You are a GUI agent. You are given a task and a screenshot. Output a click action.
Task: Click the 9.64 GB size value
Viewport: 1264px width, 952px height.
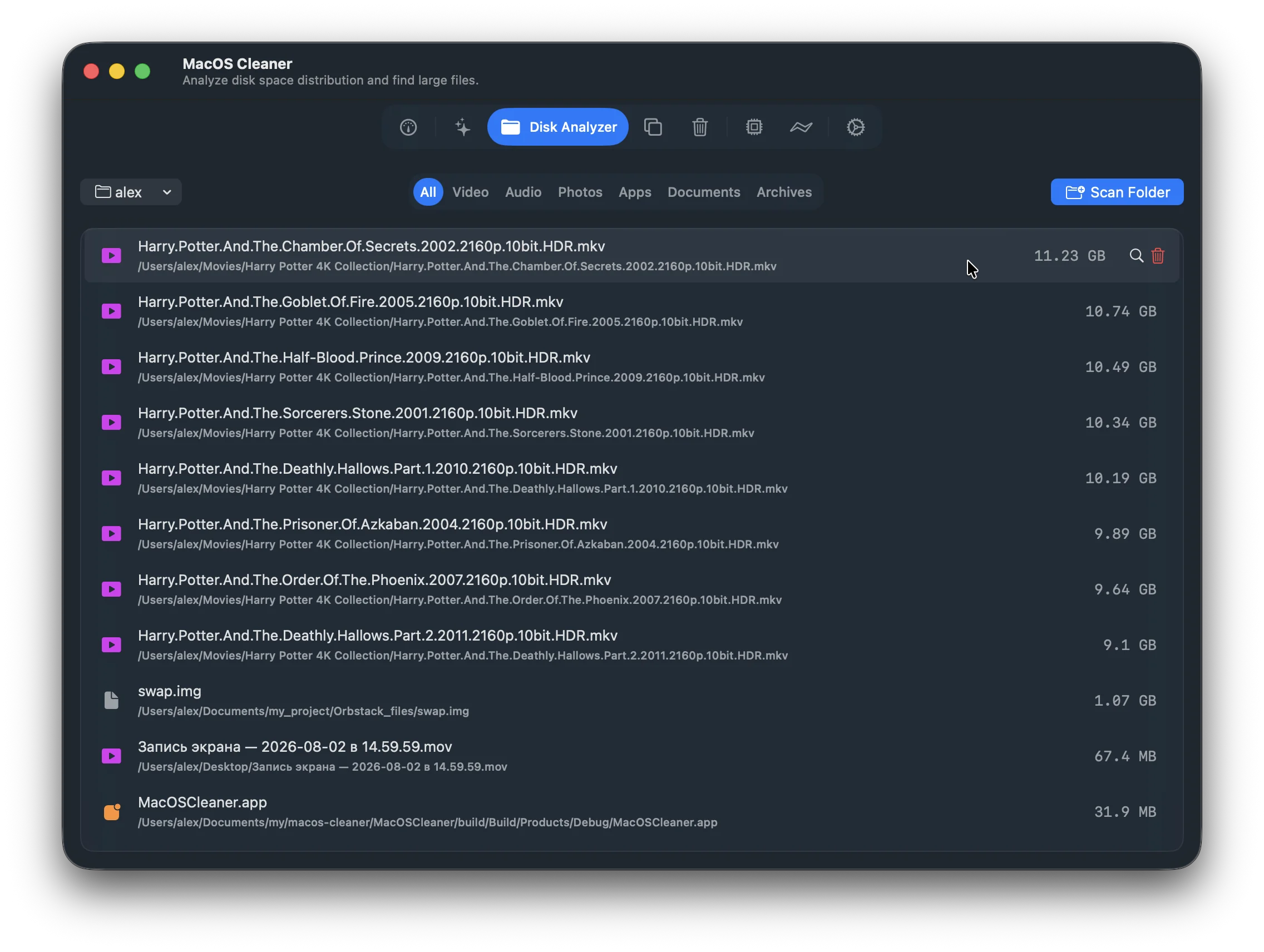[x=1125, y=589]
